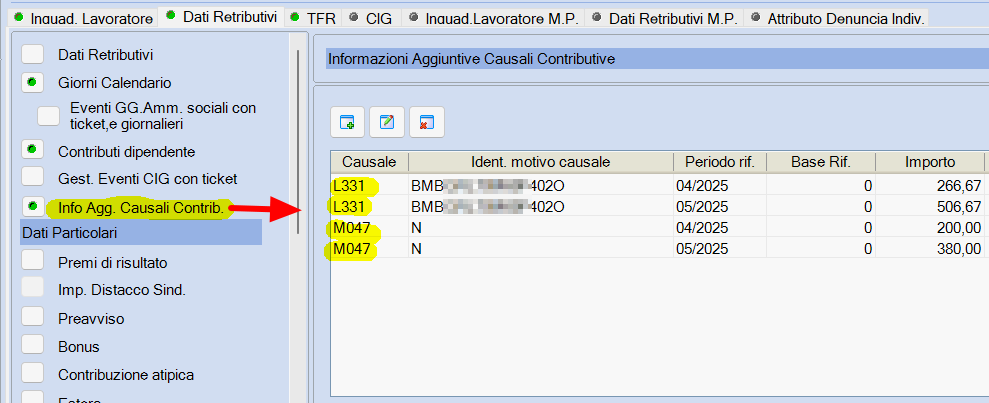Image resolution: width=989 pixels, height=403 pixels.
Task: Toggle the Giorni Calendario section button
Action: tap(32, 83)
